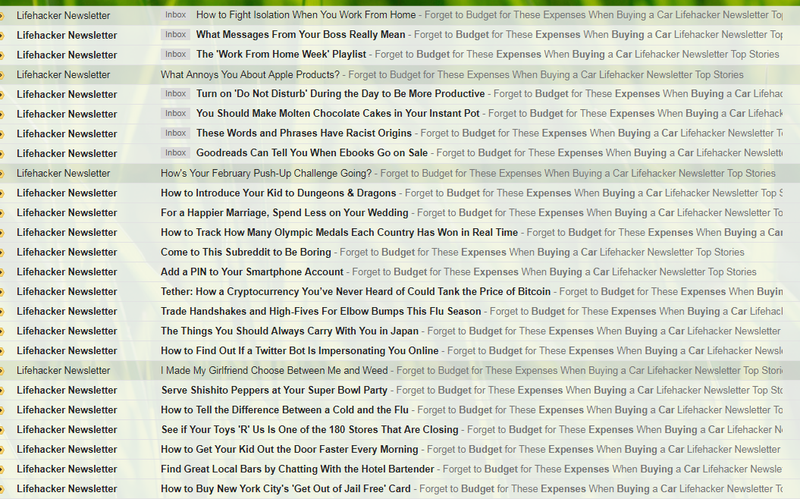
Task: Open the Toys 'R' Us stores closing email
Action: point(310,430)
